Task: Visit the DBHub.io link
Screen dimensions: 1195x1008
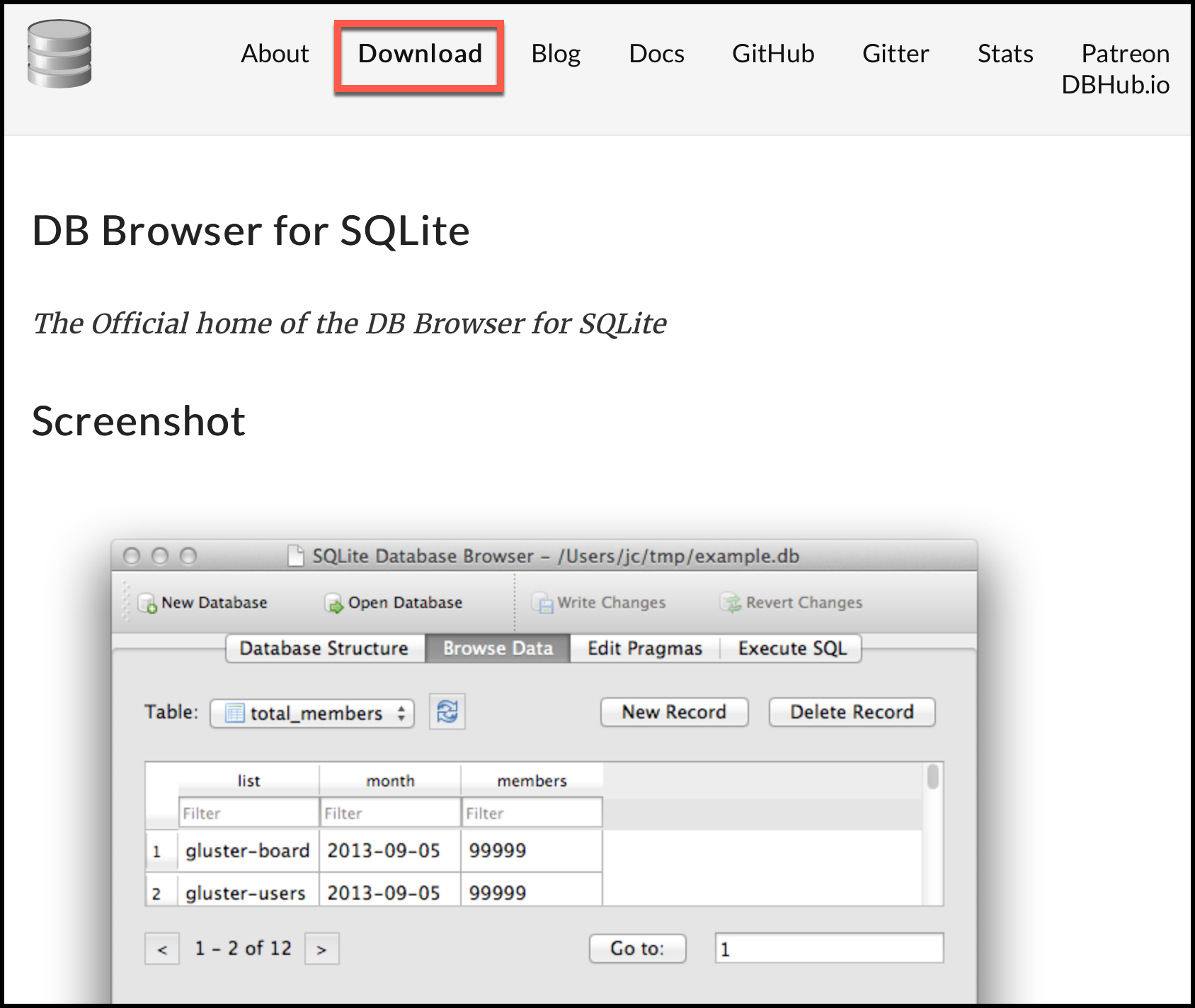Action: [1115, 85]
